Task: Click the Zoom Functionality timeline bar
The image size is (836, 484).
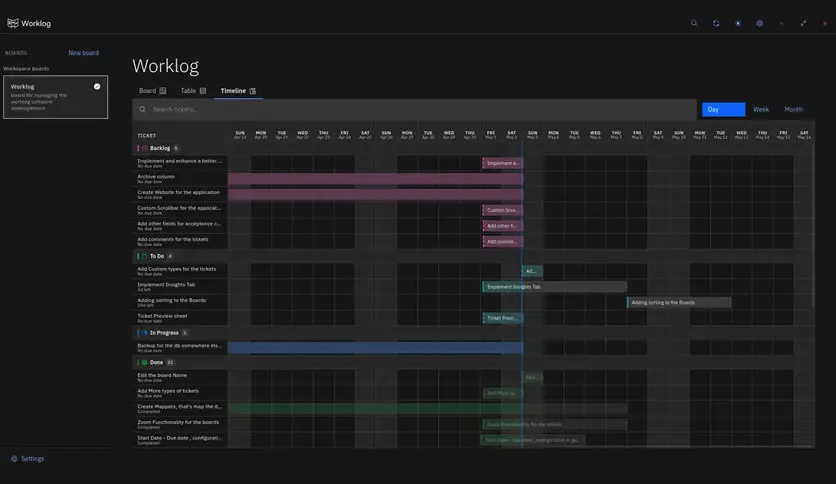Action: click(554, 425)
